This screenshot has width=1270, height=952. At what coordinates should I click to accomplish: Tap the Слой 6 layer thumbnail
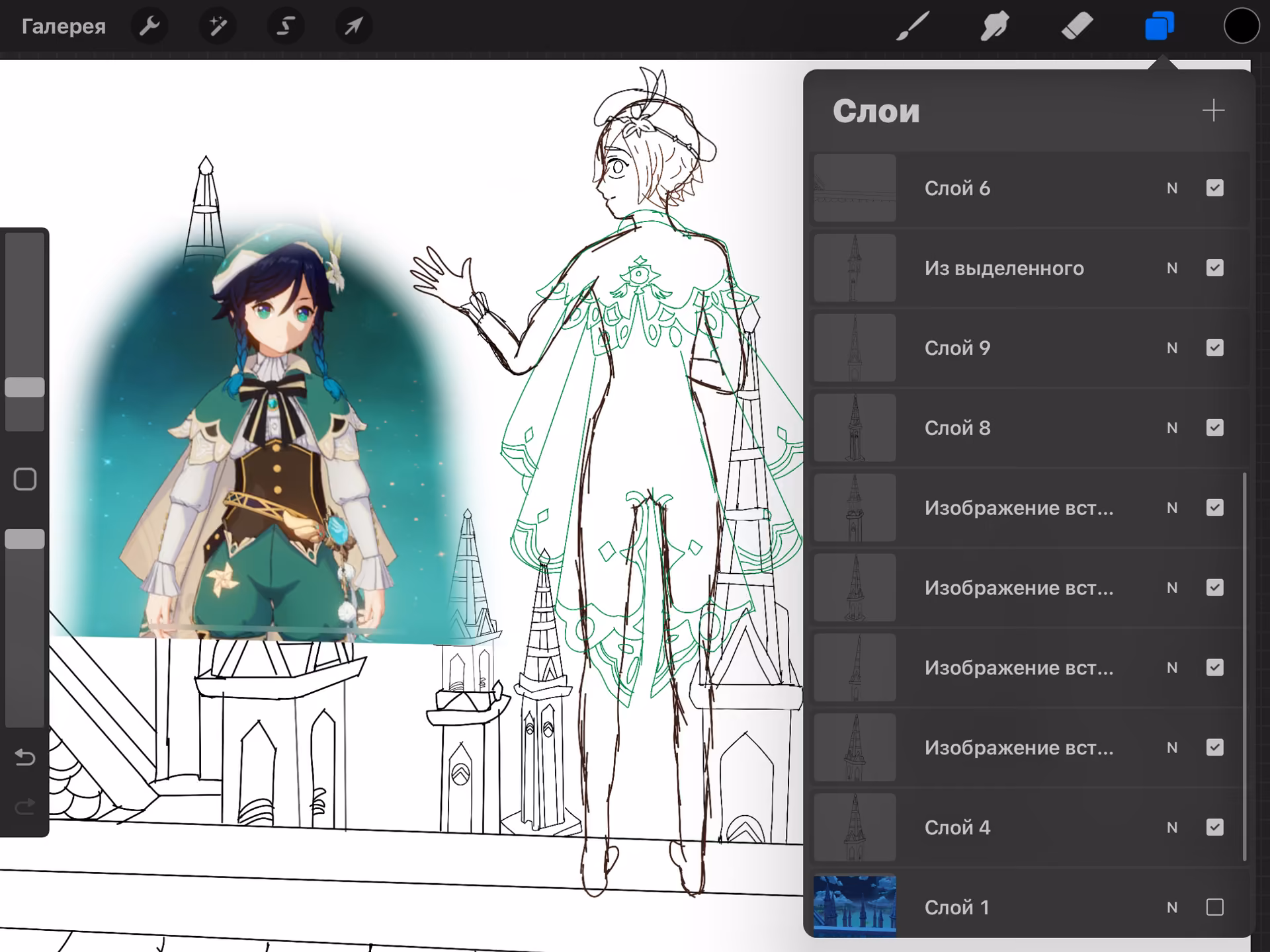[855, 188]
